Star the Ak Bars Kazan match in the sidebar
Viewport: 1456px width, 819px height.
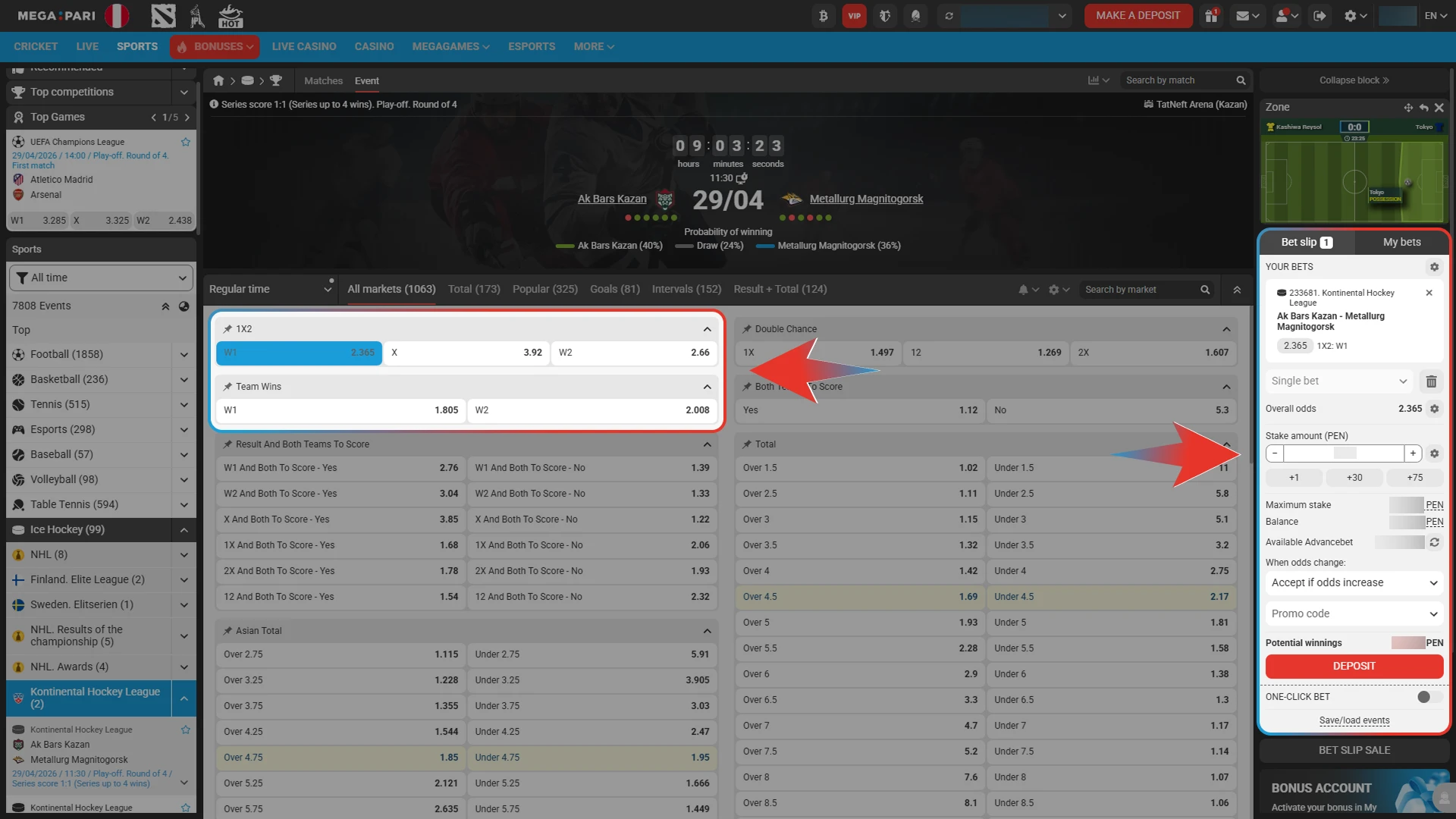(186, 730)
